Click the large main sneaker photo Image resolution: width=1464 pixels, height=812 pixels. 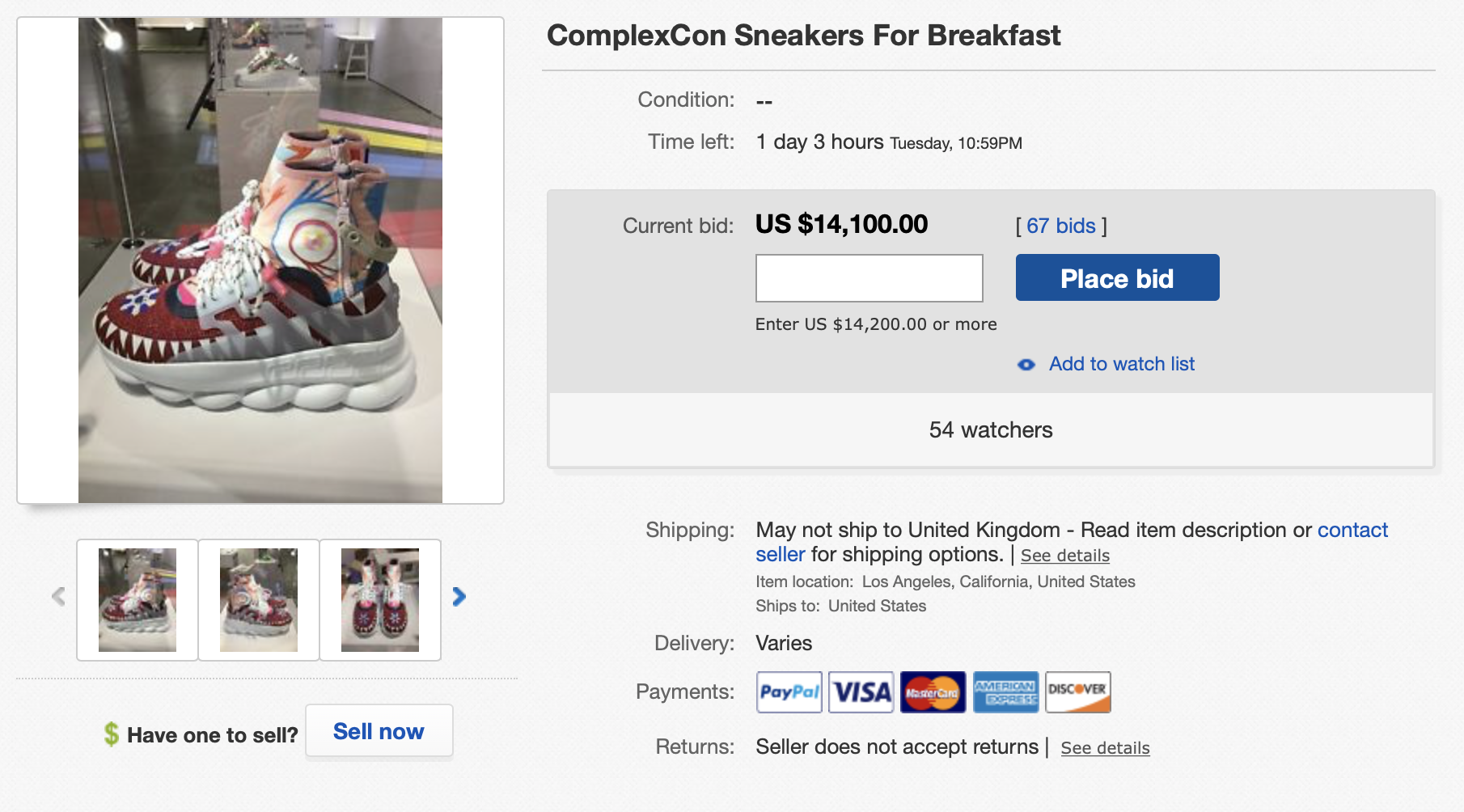coord(260,260)
